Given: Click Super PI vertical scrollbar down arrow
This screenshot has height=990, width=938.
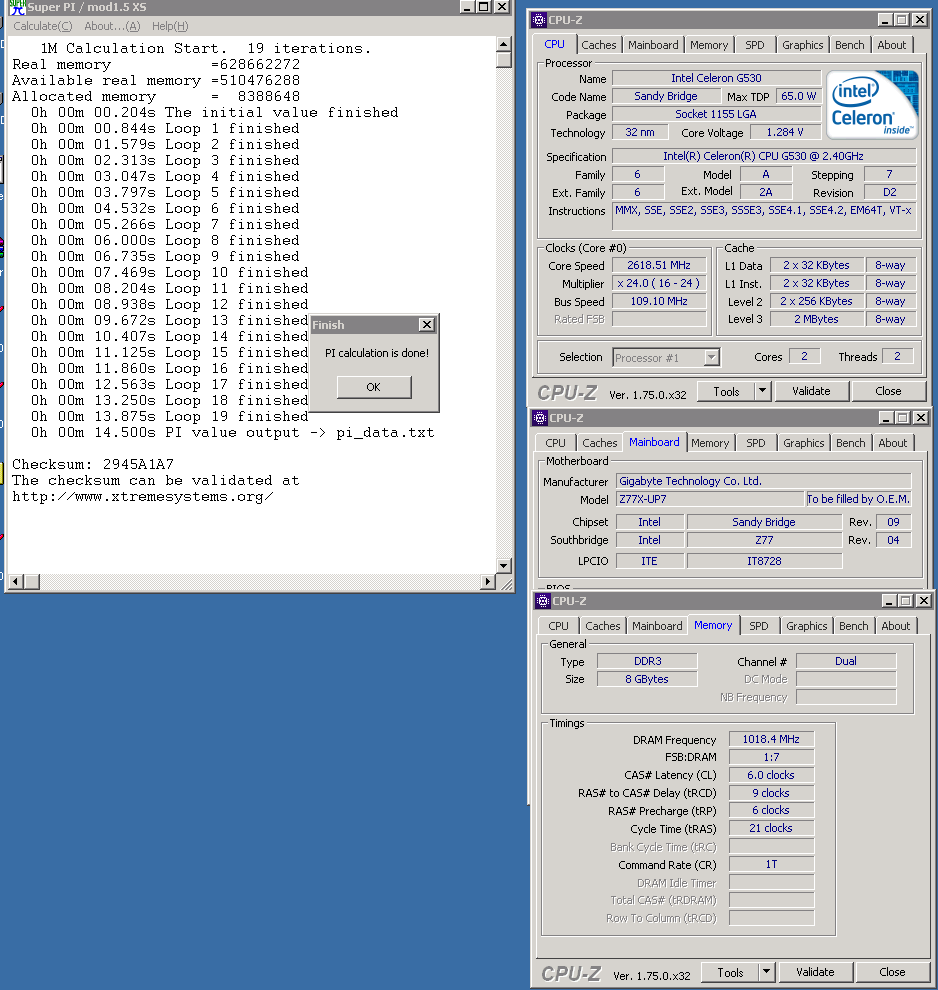Looking at the screenshot, I should point(504,565).
